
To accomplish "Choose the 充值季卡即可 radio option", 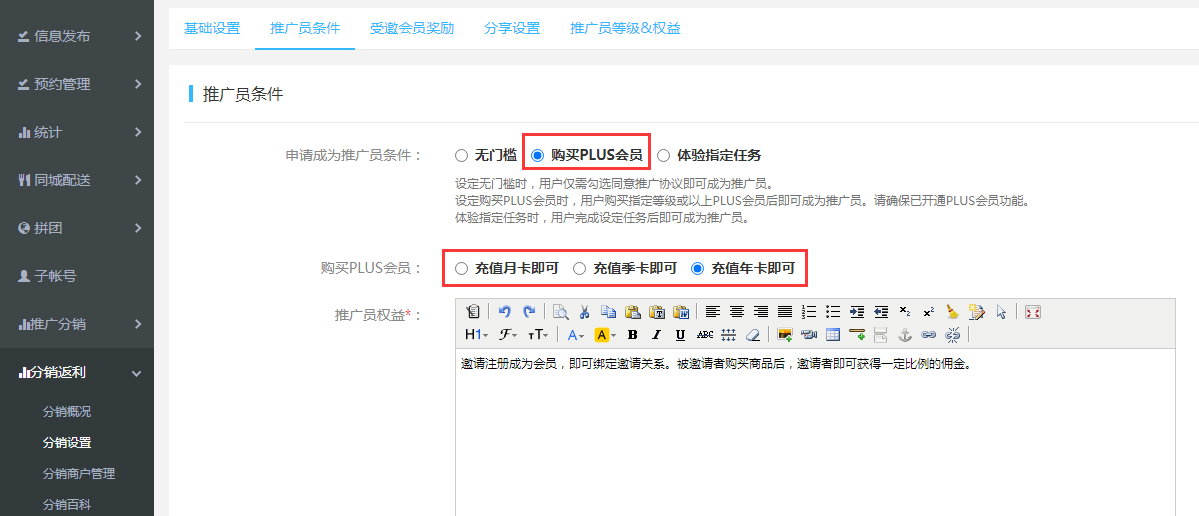I will pyautogui.click(x=579, y=268).
